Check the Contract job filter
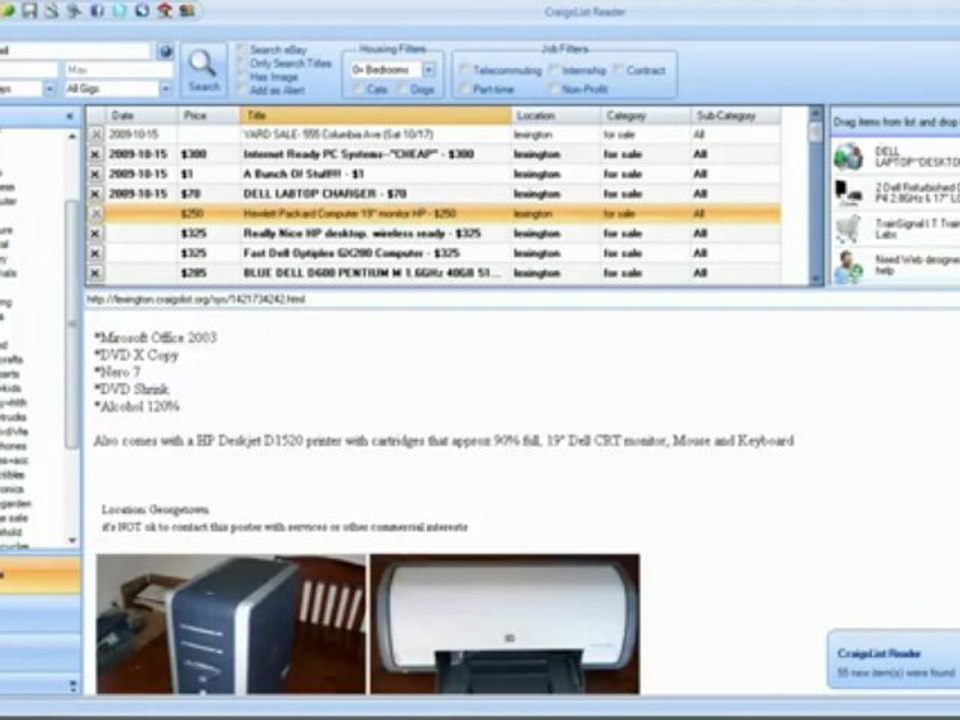 click(x=618, y=70)
